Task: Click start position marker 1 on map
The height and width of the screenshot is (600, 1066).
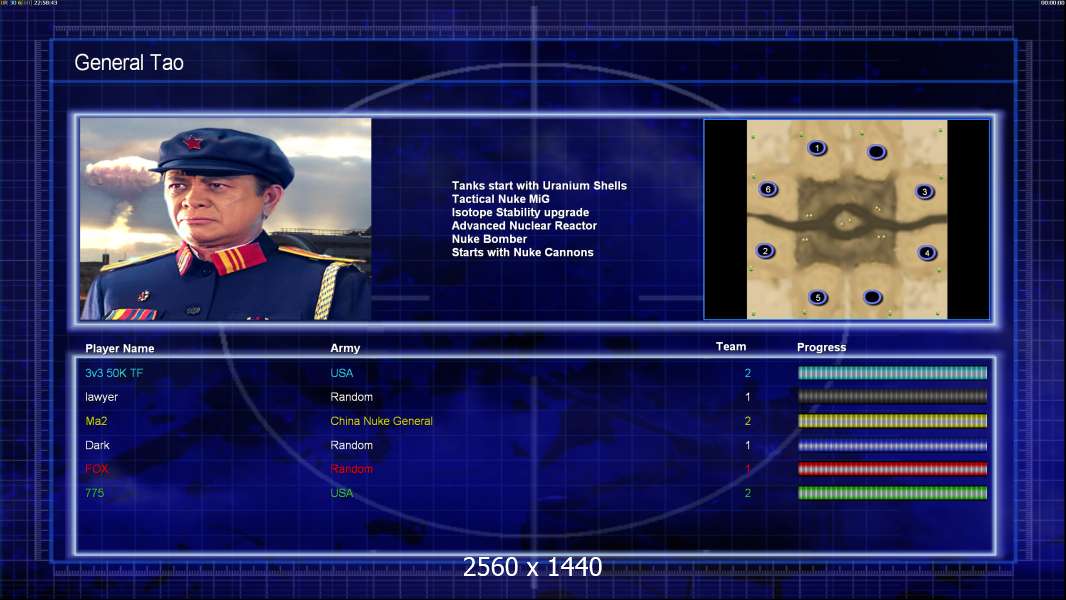Action: click(x=817, y=147)
